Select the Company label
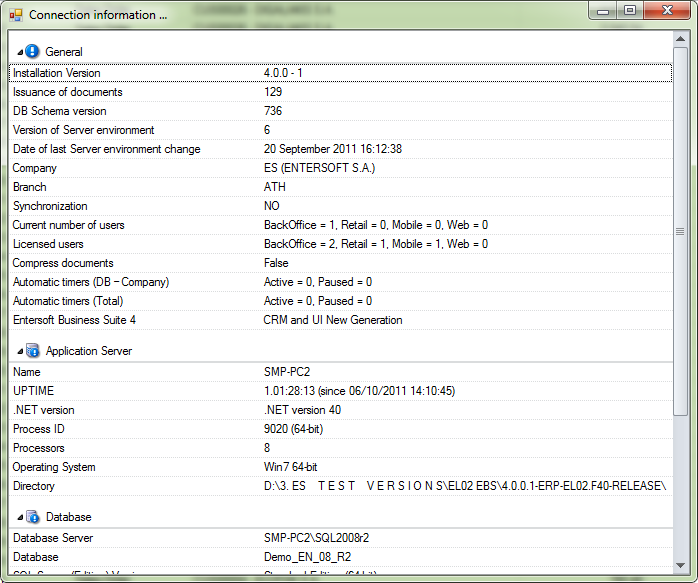698x583 pixels. pyautogui.click(x=35, y=168)
